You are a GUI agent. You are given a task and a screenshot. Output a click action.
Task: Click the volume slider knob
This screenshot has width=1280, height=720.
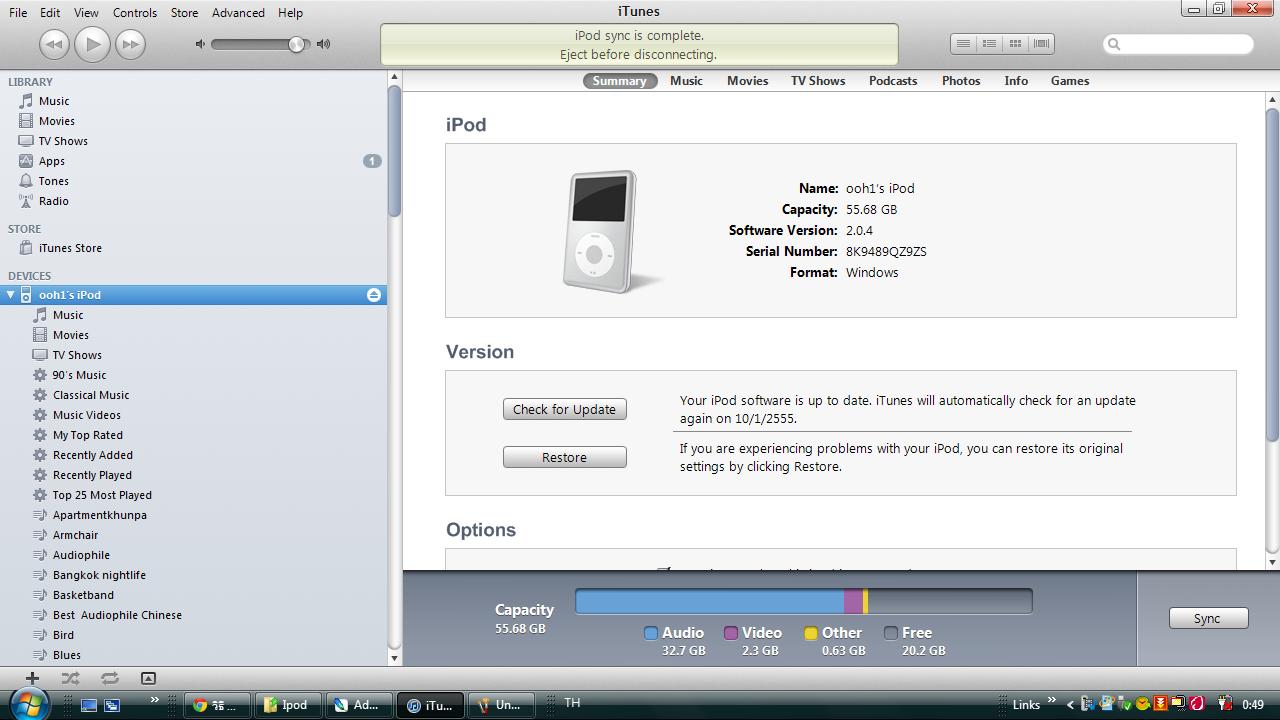click(296, 44)
